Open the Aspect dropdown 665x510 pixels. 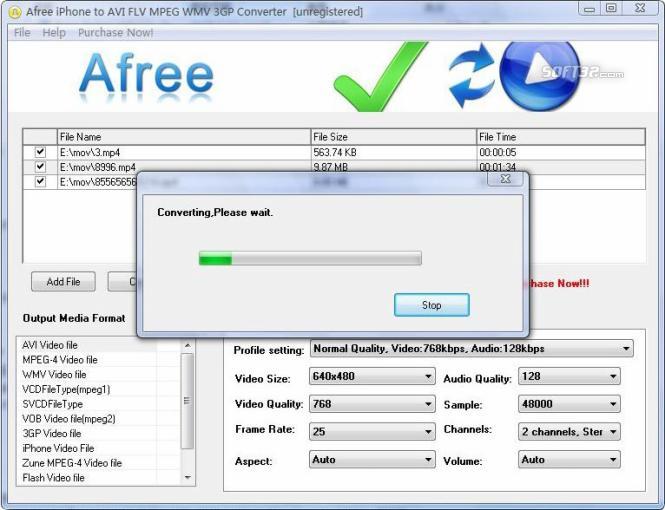(x=372, y=460)
